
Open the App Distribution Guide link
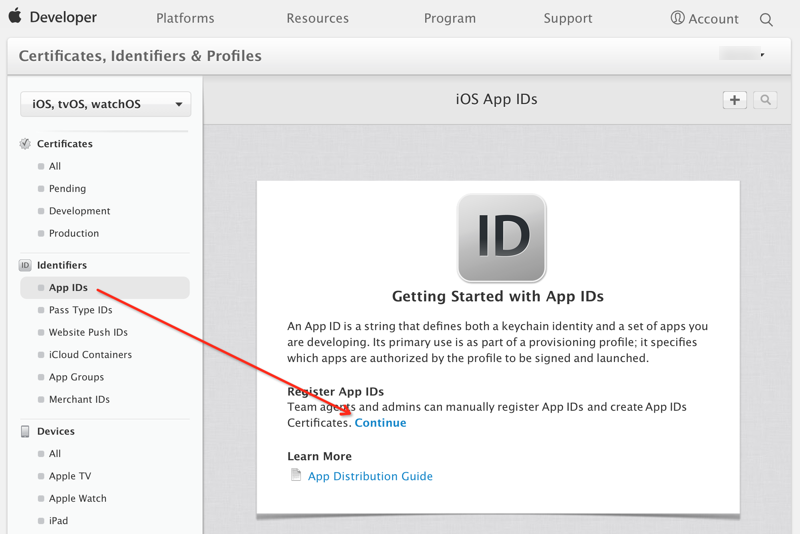click(370, 476)
